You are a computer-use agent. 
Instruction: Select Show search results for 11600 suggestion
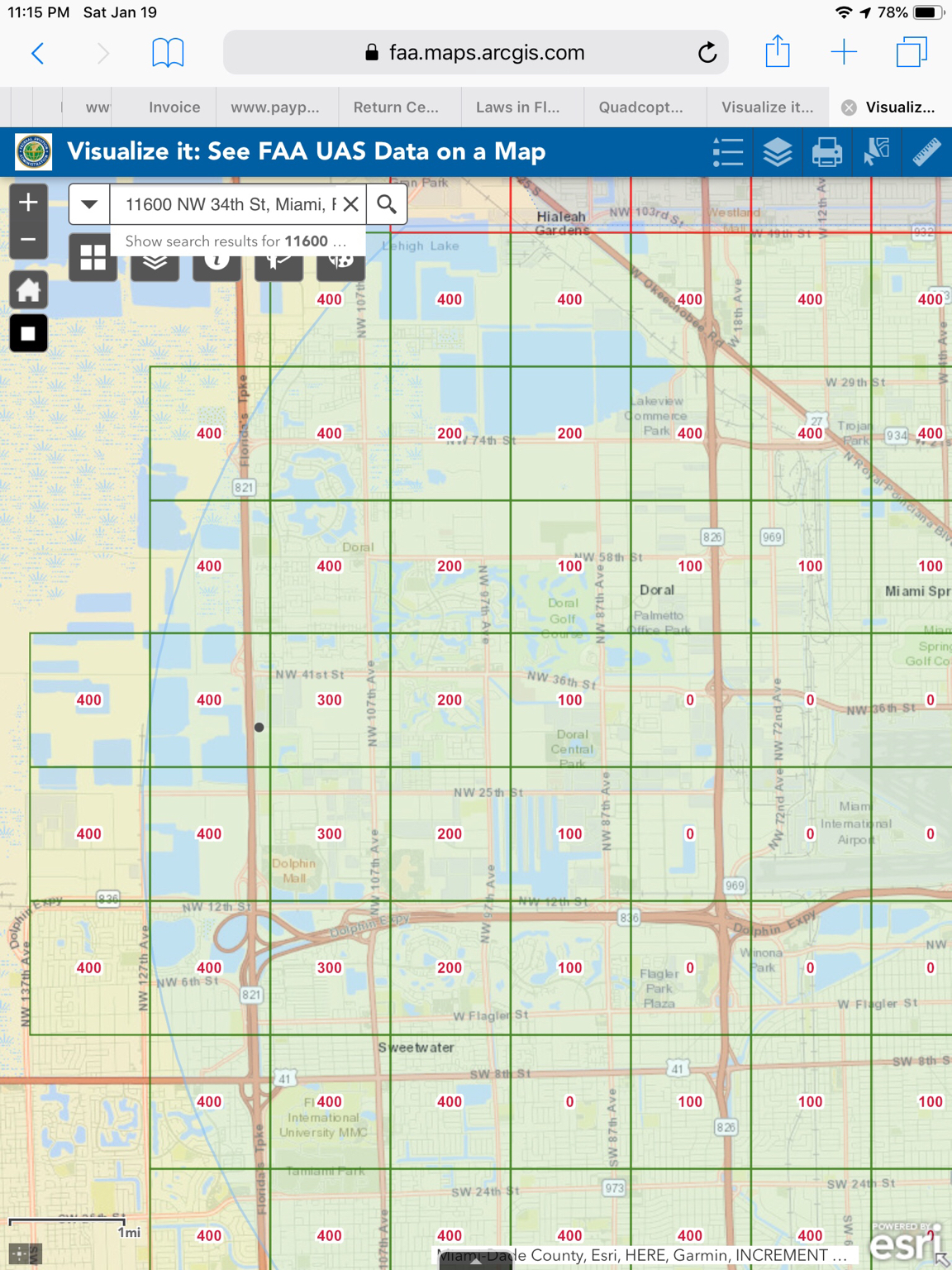tap(237, 241)
